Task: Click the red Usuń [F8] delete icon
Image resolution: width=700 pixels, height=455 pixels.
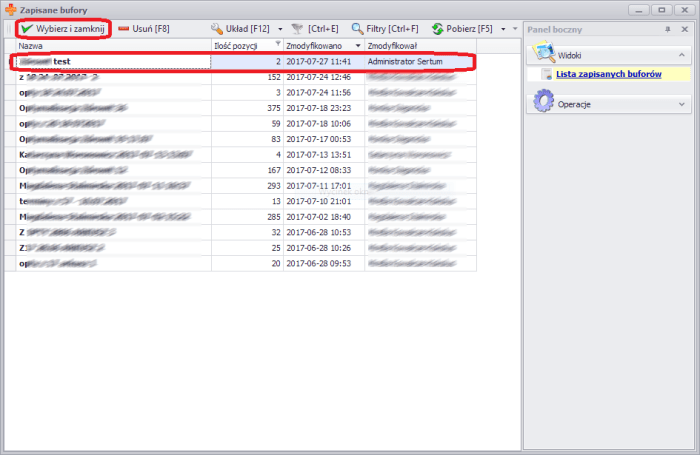Action: coord(125,30)
